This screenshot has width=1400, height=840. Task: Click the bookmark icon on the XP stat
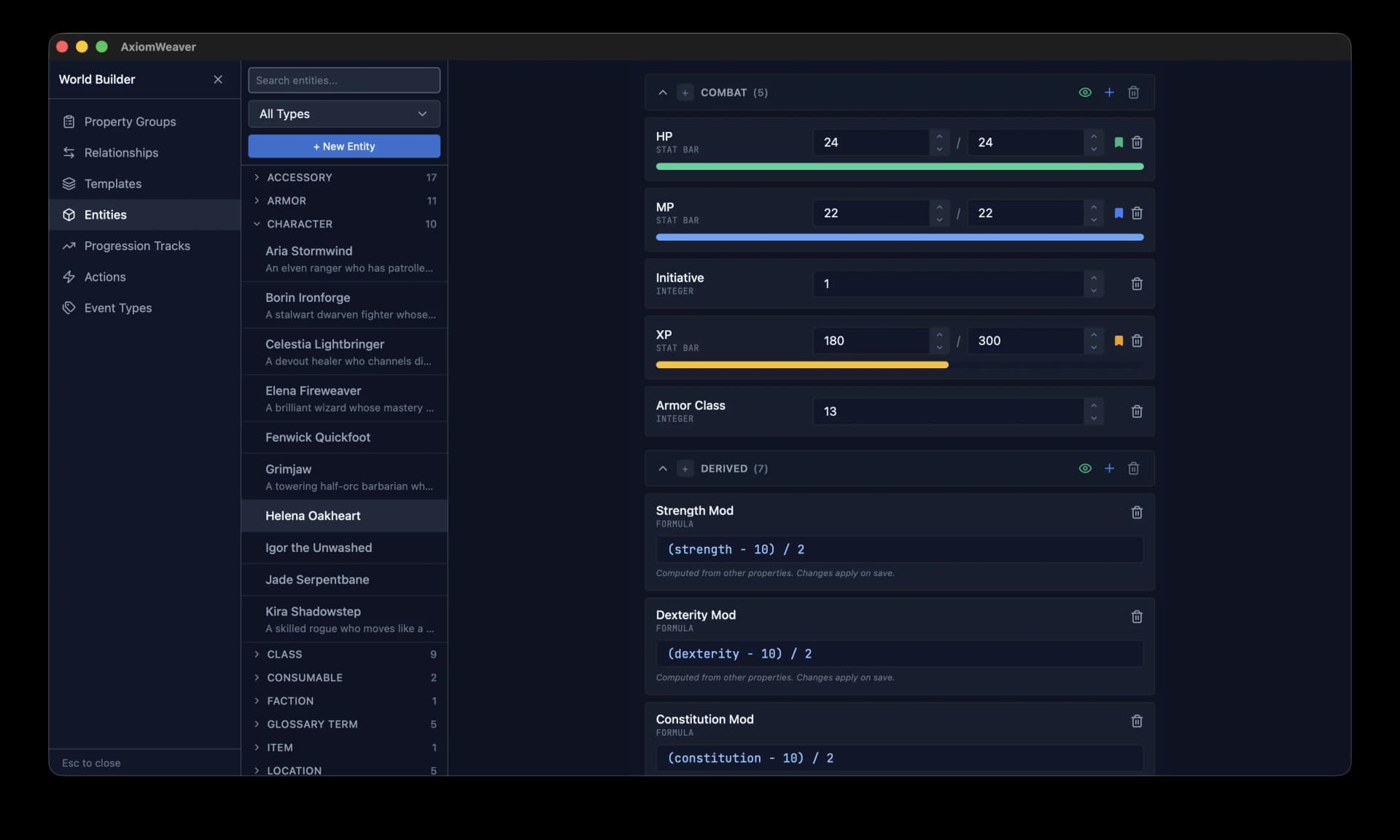click(1119, 341)
